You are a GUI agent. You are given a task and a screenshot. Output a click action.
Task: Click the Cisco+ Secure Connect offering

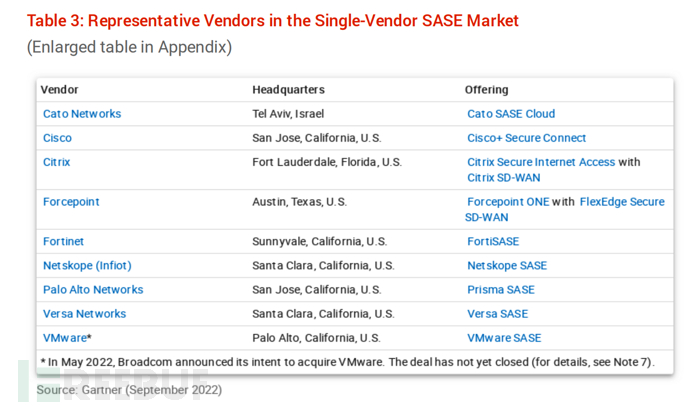coord(526,138)
